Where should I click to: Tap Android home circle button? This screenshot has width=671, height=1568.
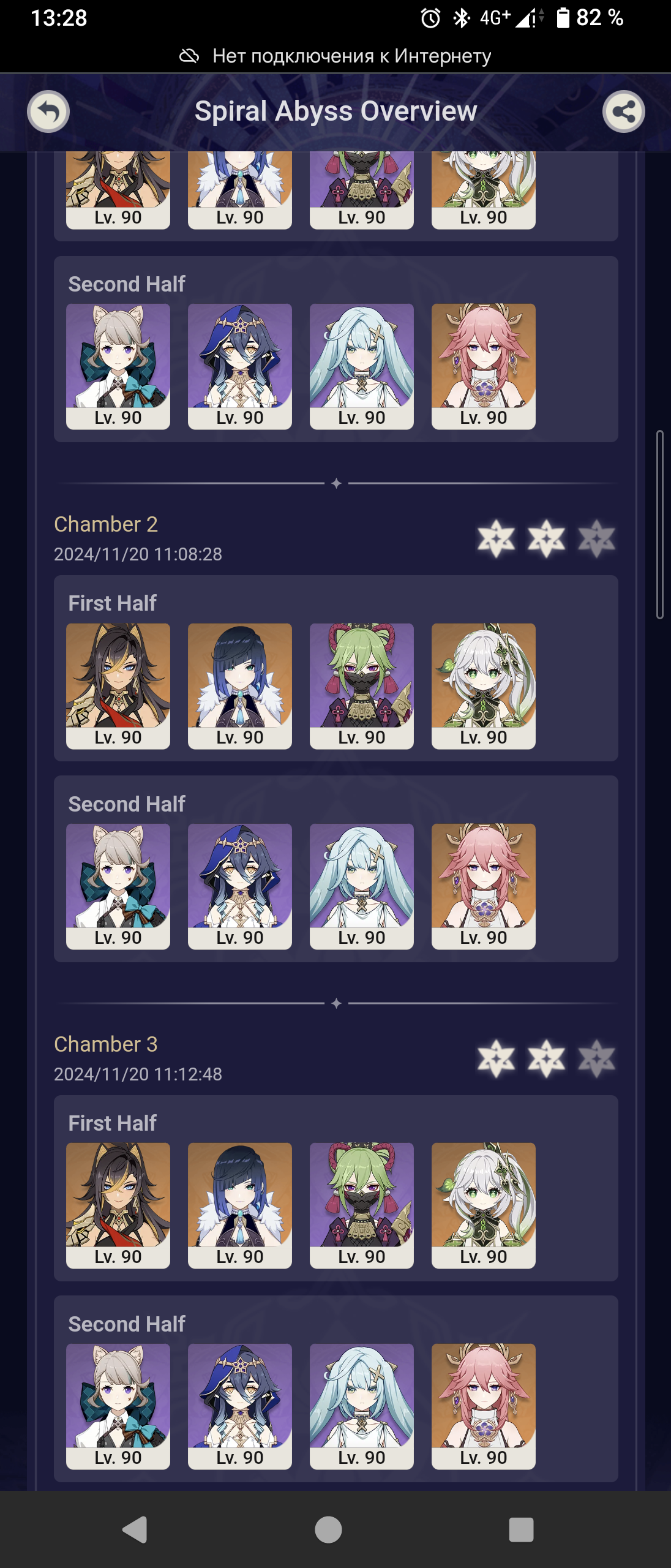[328, 1529]
